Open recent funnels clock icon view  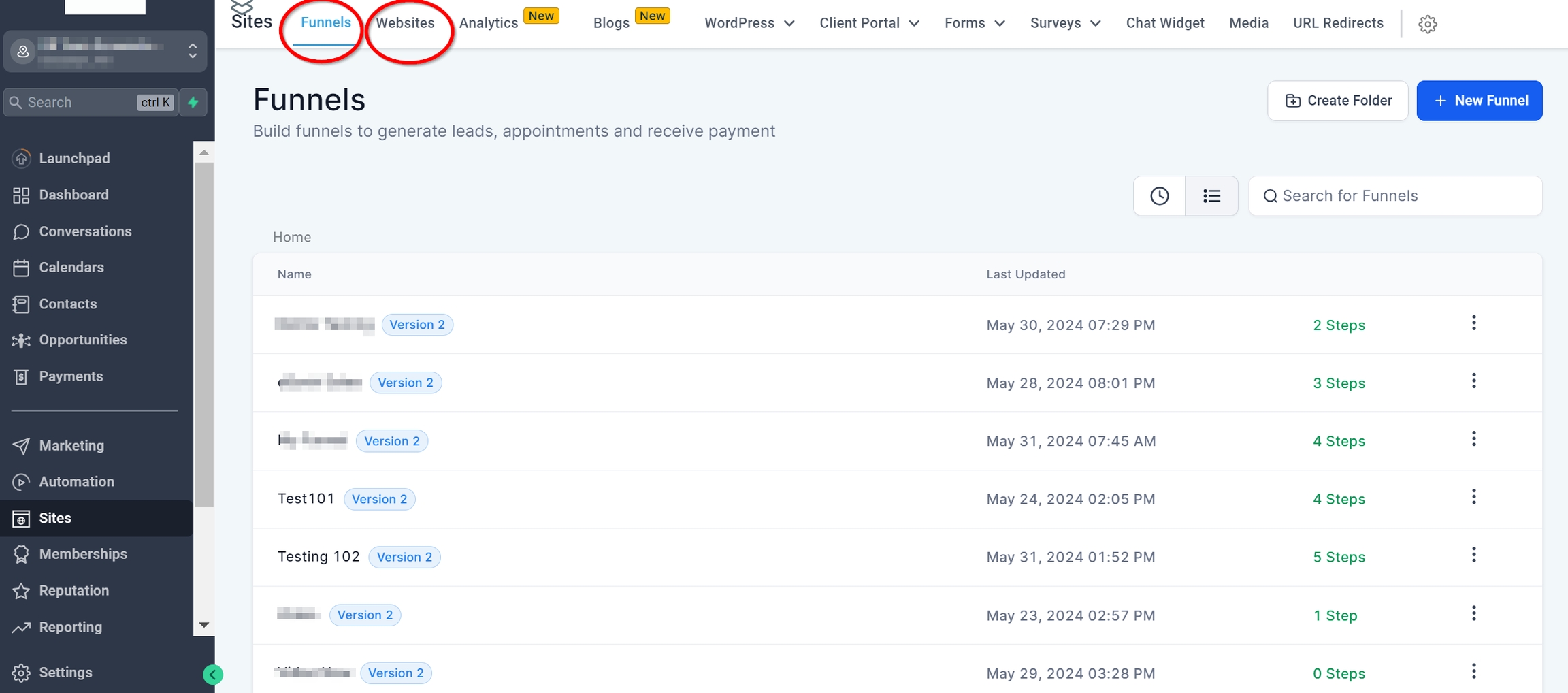[1159, 196]
